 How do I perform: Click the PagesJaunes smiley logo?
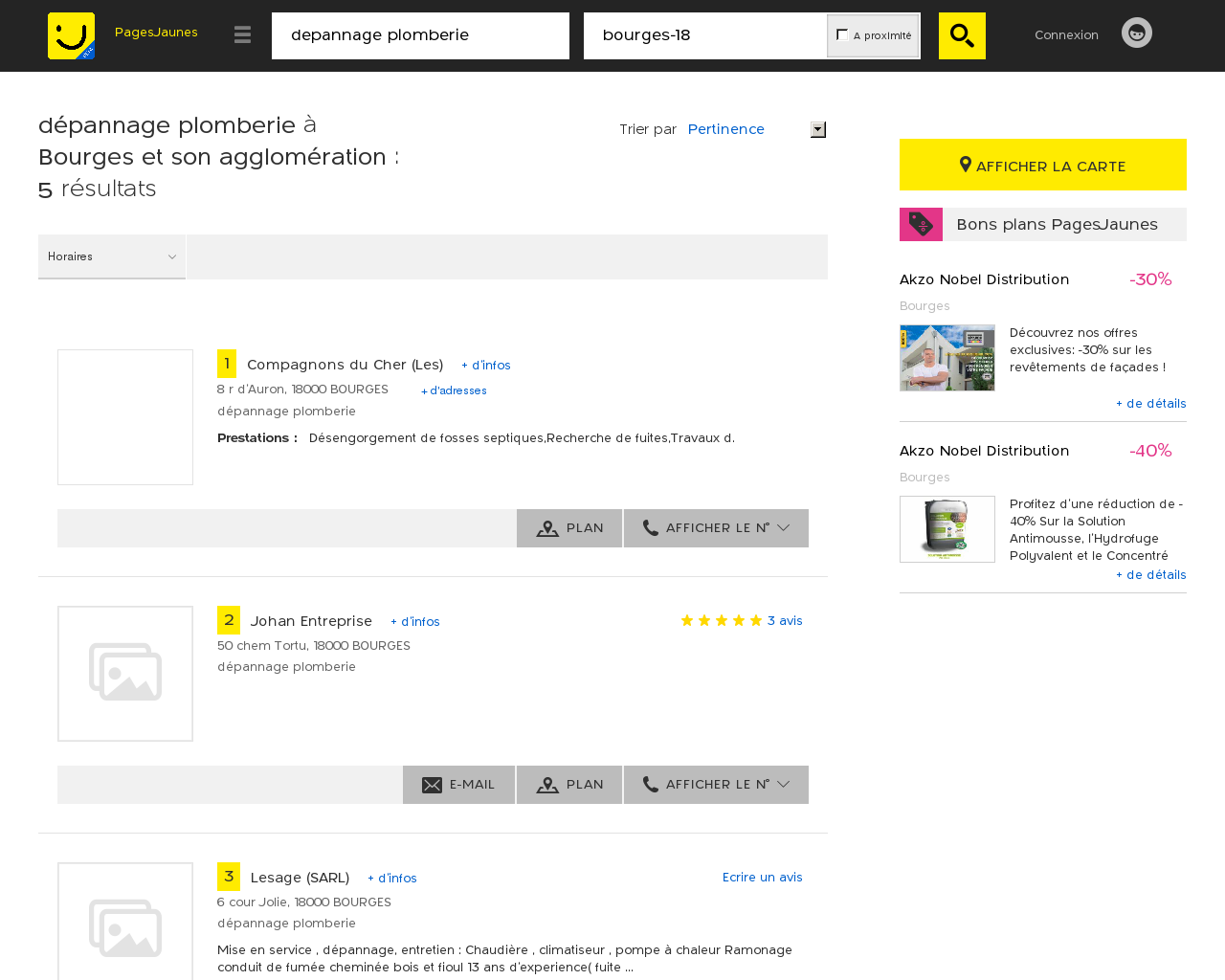pyautogui.click(x=71, y=35)
